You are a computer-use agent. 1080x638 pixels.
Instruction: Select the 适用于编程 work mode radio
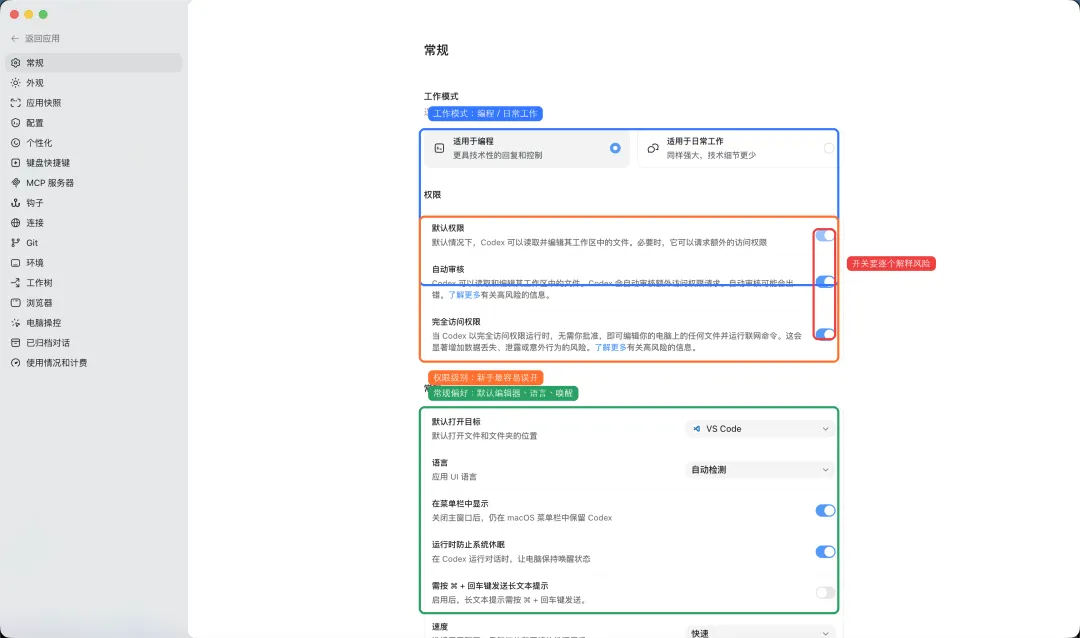point(615,148)
